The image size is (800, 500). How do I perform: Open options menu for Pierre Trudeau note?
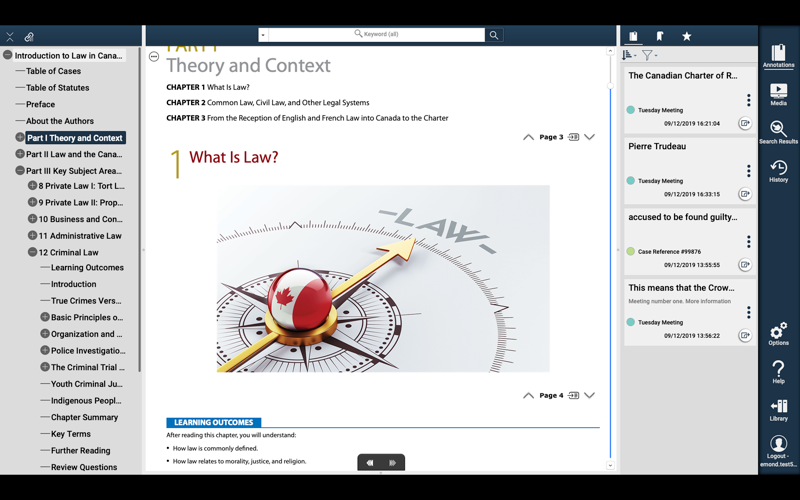[x=748, y=171]
